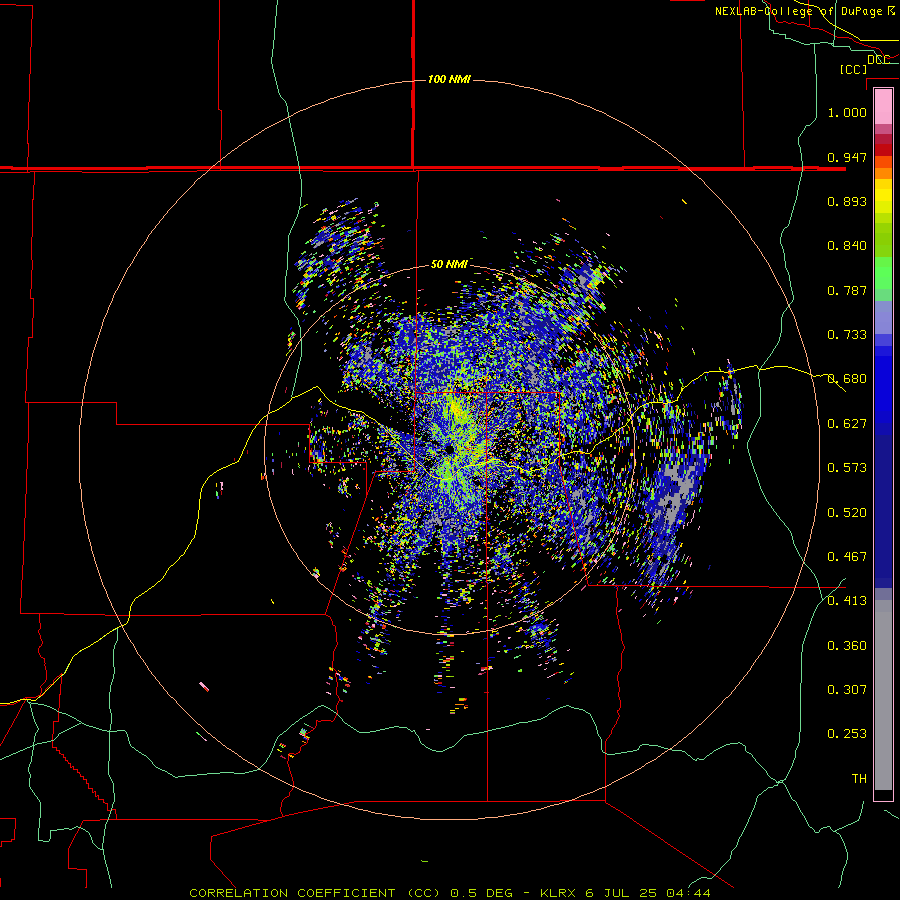Click the 0.733 legend value
The width and height of the screenshot is (900, 900).
847,334
